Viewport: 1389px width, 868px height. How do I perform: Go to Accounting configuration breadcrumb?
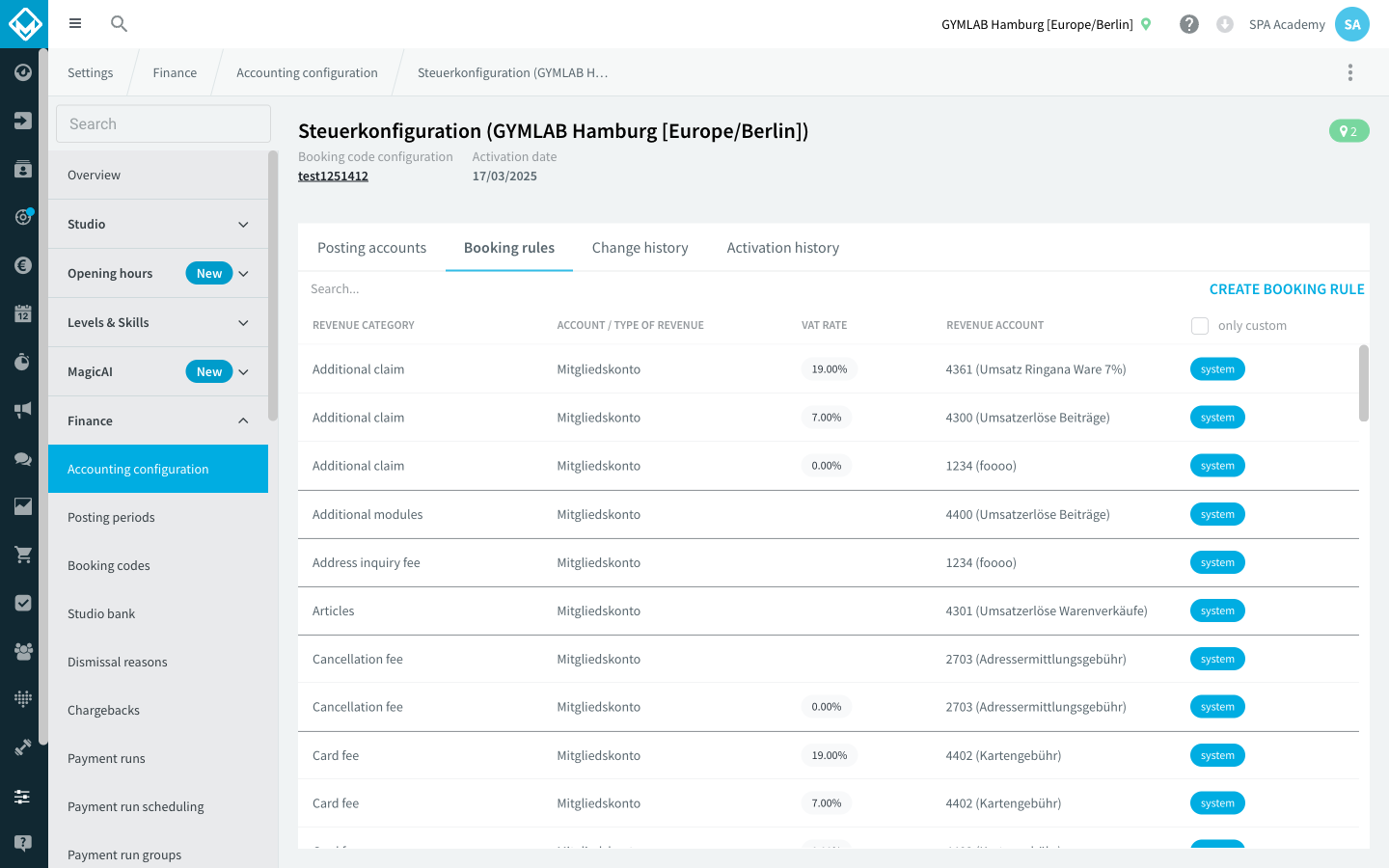307,72
